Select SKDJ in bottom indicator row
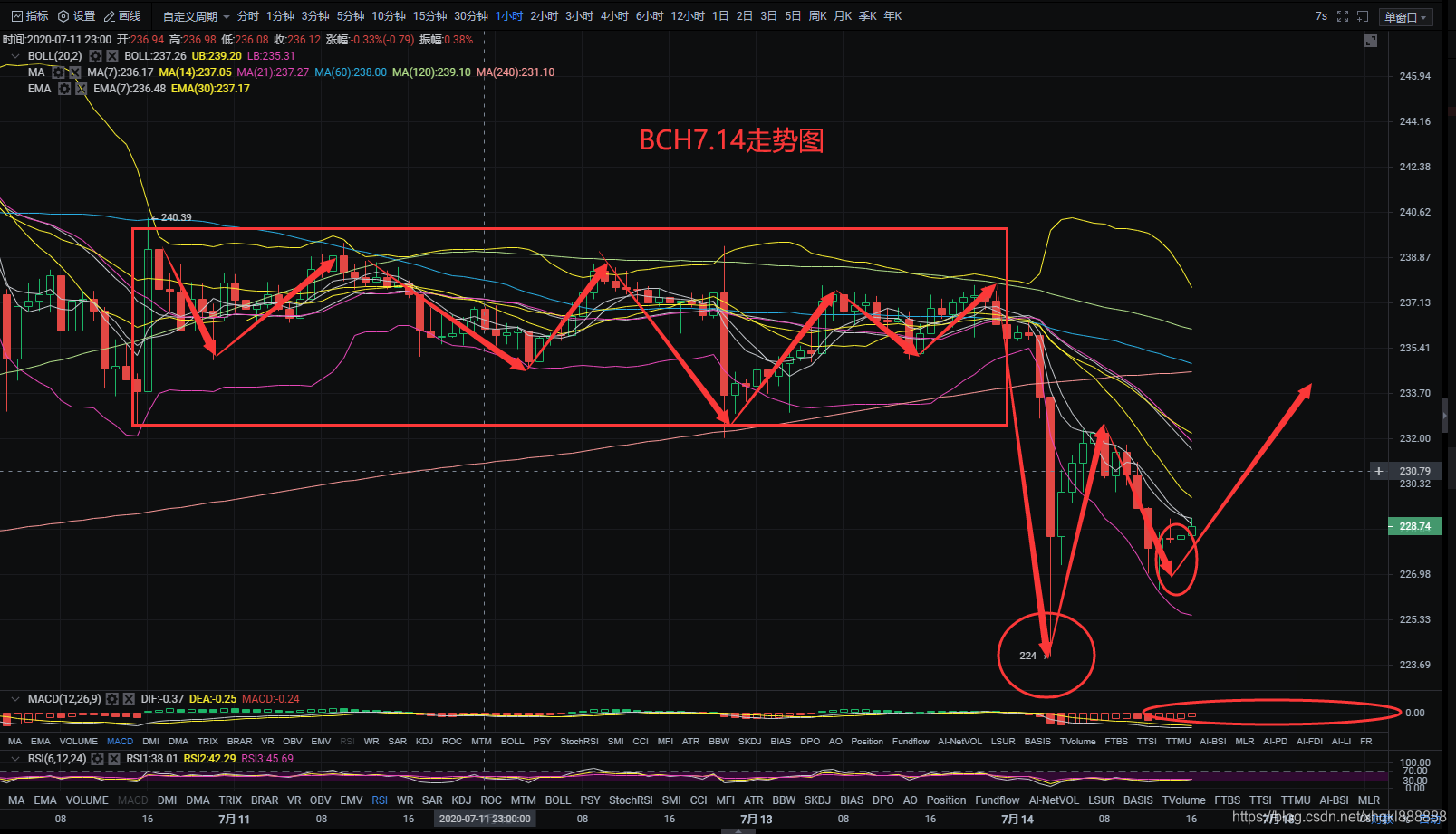The height and width of the screenshot is (834, 1456). (817, 800)
